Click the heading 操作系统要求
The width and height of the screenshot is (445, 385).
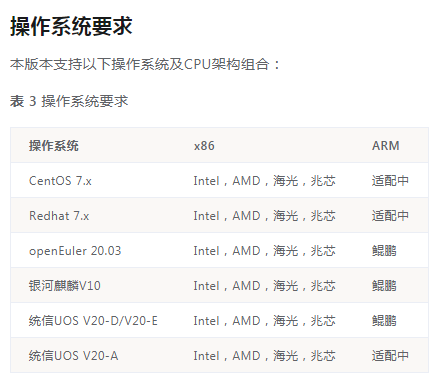(71, 26)
